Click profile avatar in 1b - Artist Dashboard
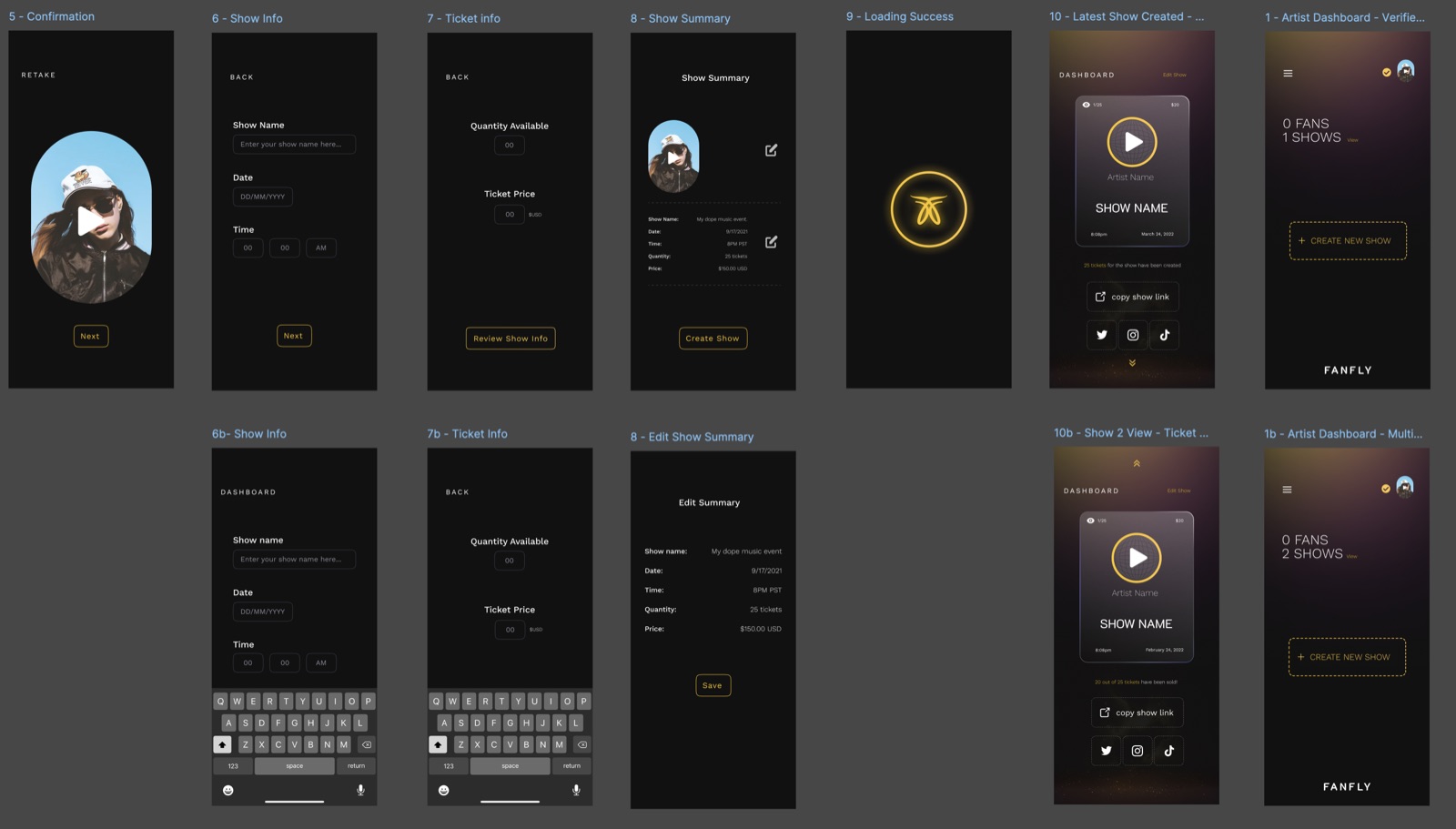Viewport: 1456px width, 829px height. pyautogui.click(x=1405, y=486)
